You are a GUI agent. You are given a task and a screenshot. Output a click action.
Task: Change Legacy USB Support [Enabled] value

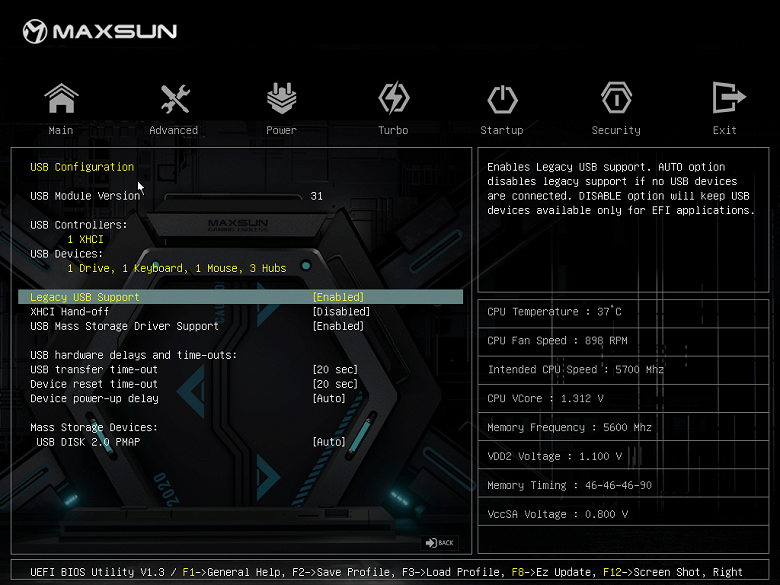click(338, 297)
